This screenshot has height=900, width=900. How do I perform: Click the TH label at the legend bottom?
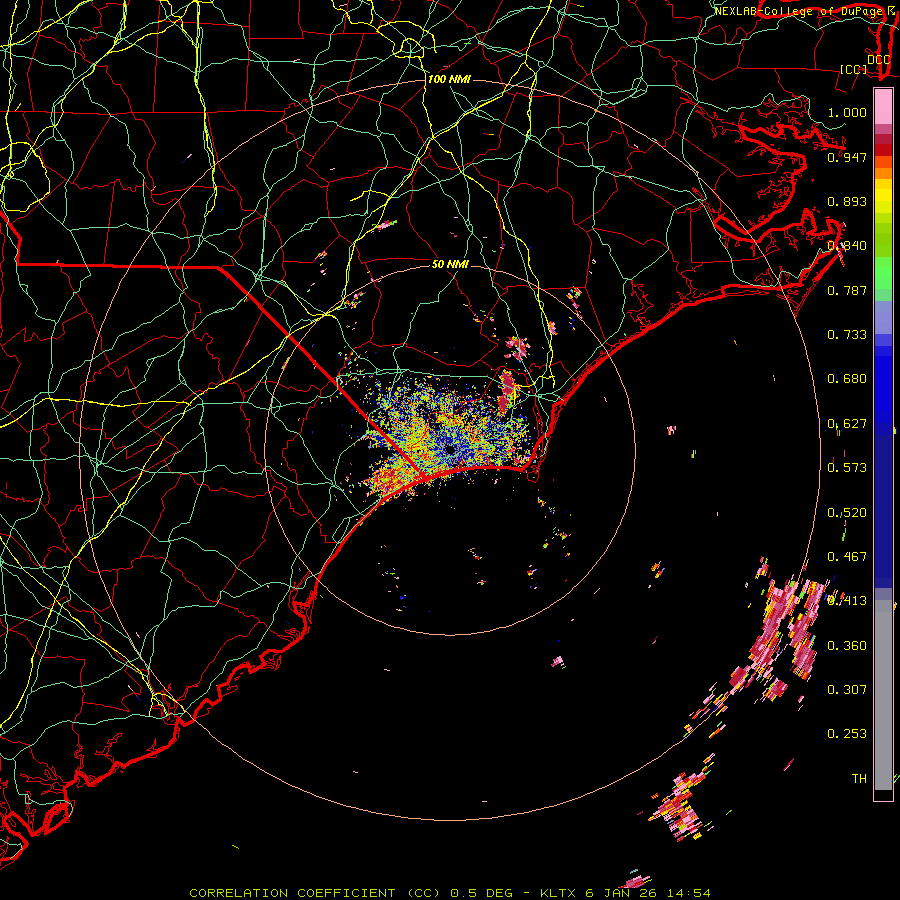pos(859,779)
